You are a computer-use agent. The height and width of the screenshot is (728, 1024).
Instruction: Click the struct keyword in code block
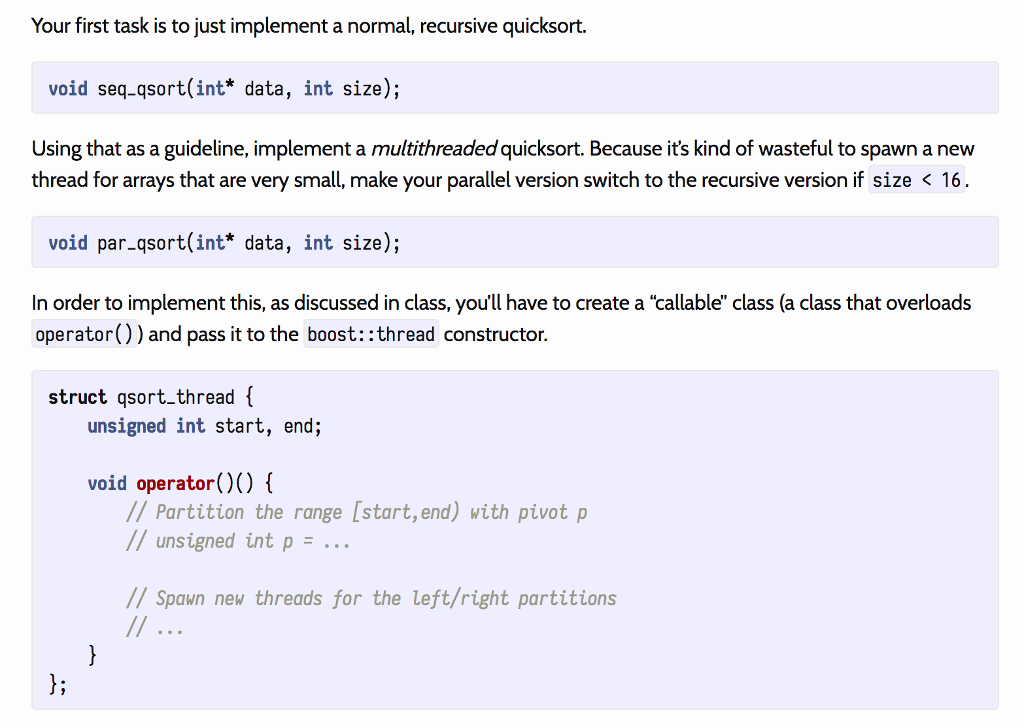77,397
